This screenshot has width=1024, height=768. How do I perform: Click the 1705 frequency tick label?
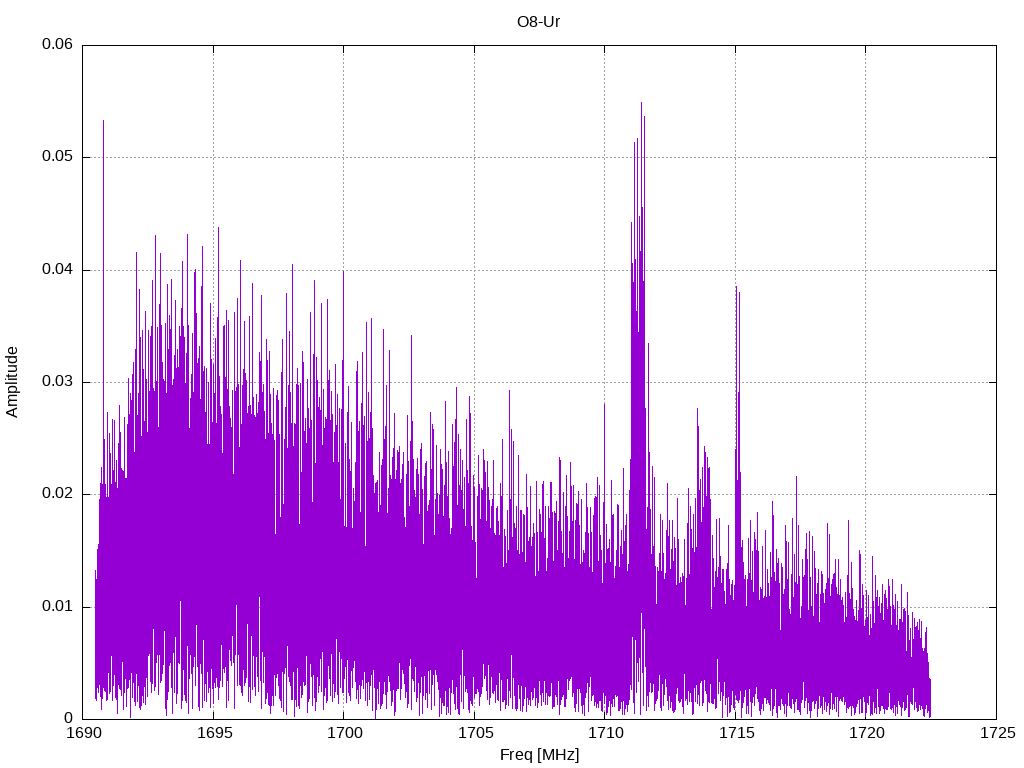[x=475, y=733]
